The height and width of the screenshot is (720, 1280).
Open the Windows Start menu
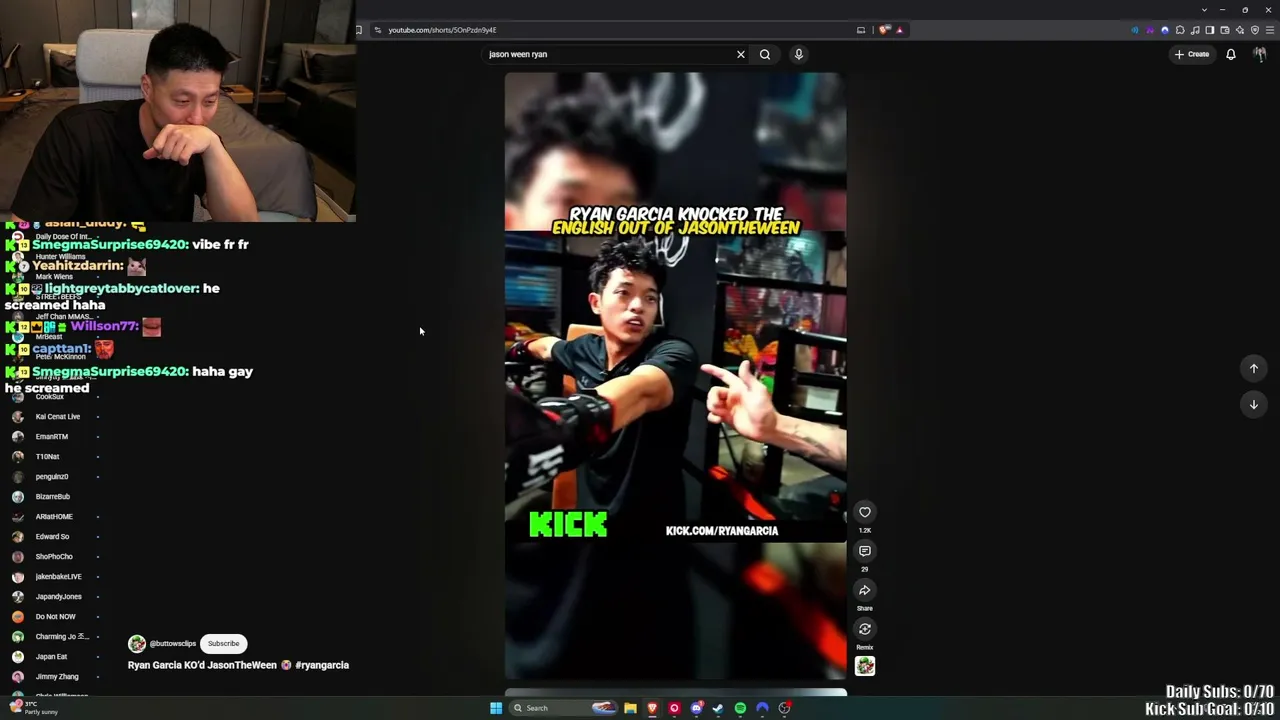tap(496, 708)
